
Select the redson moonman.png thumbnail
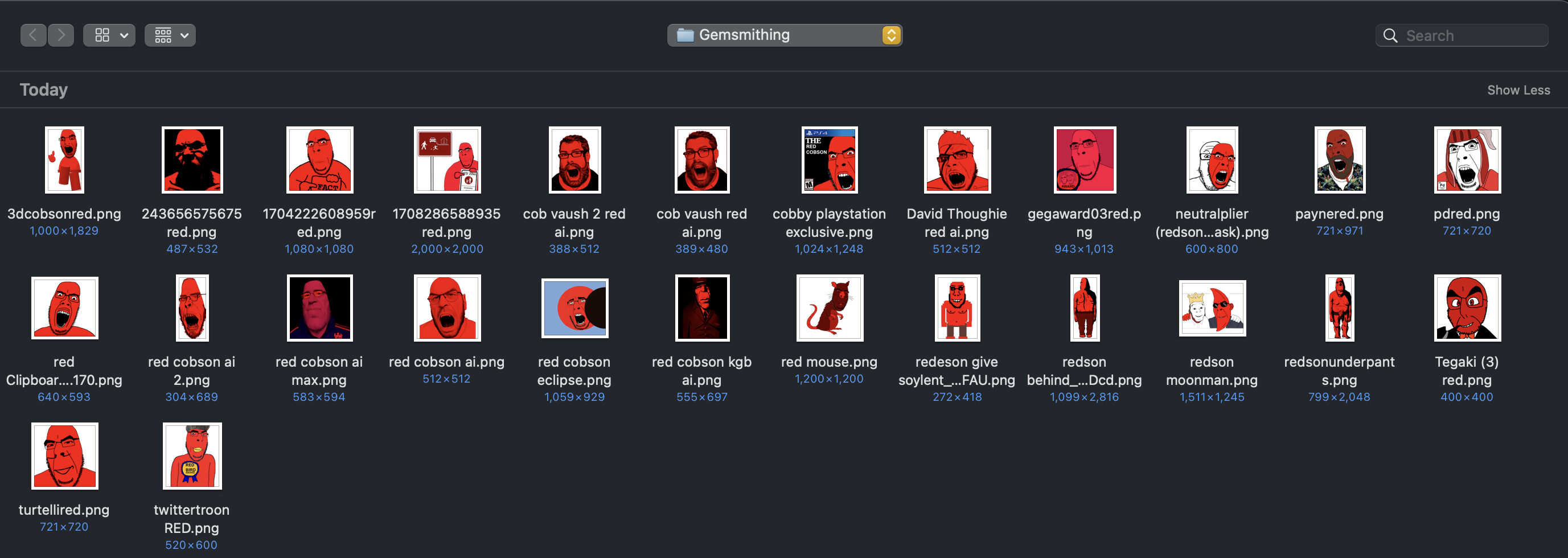[1212, 308]
